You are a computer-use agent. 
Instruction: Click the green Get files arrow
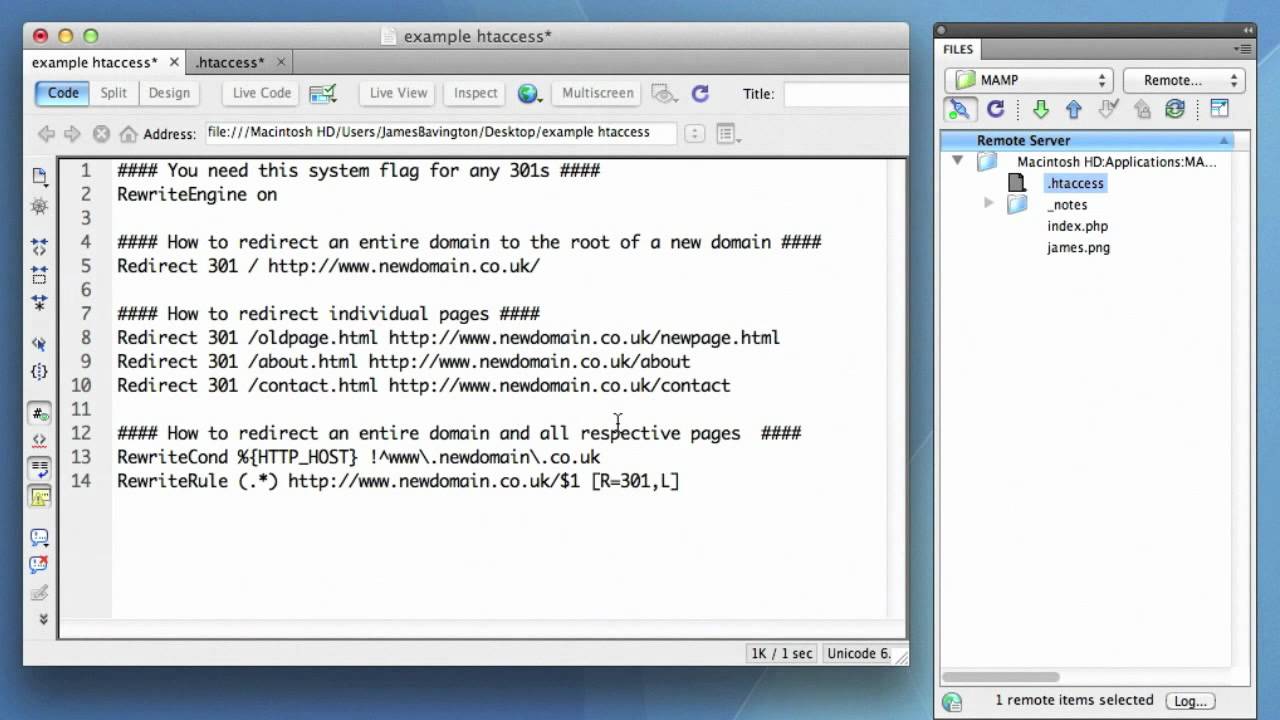(x=1040, y=109)
